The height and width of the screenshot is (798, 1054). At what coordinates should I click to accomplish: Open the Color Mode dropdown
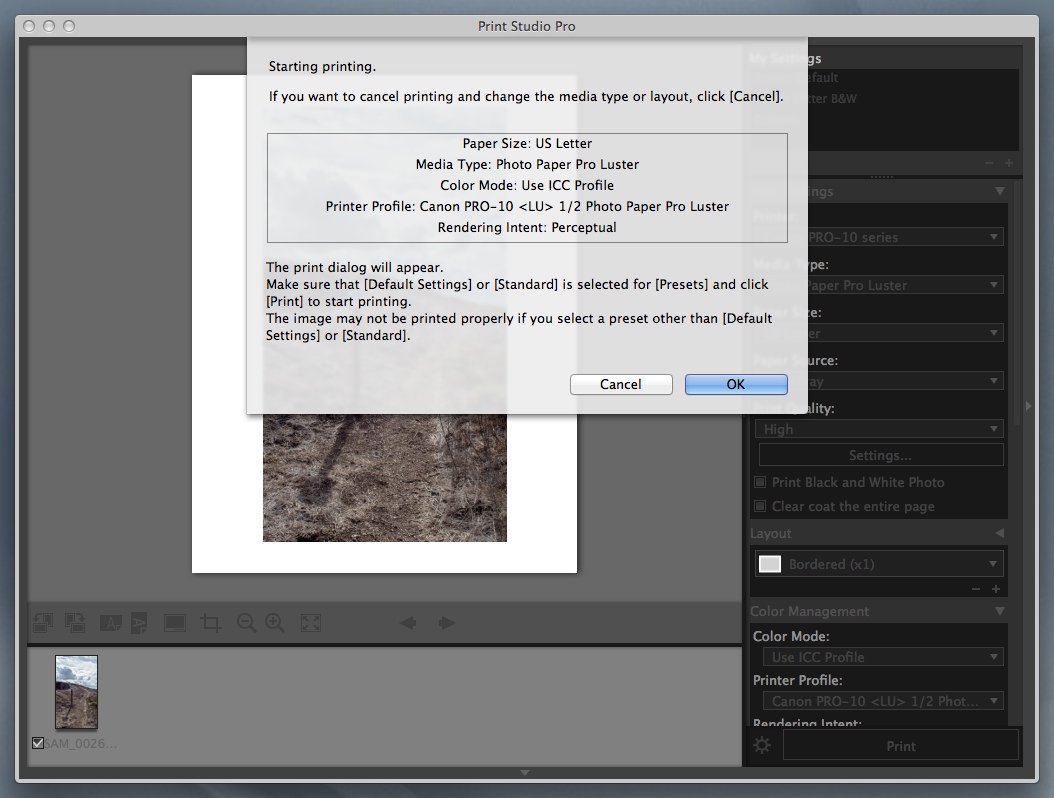click(879, 657)
